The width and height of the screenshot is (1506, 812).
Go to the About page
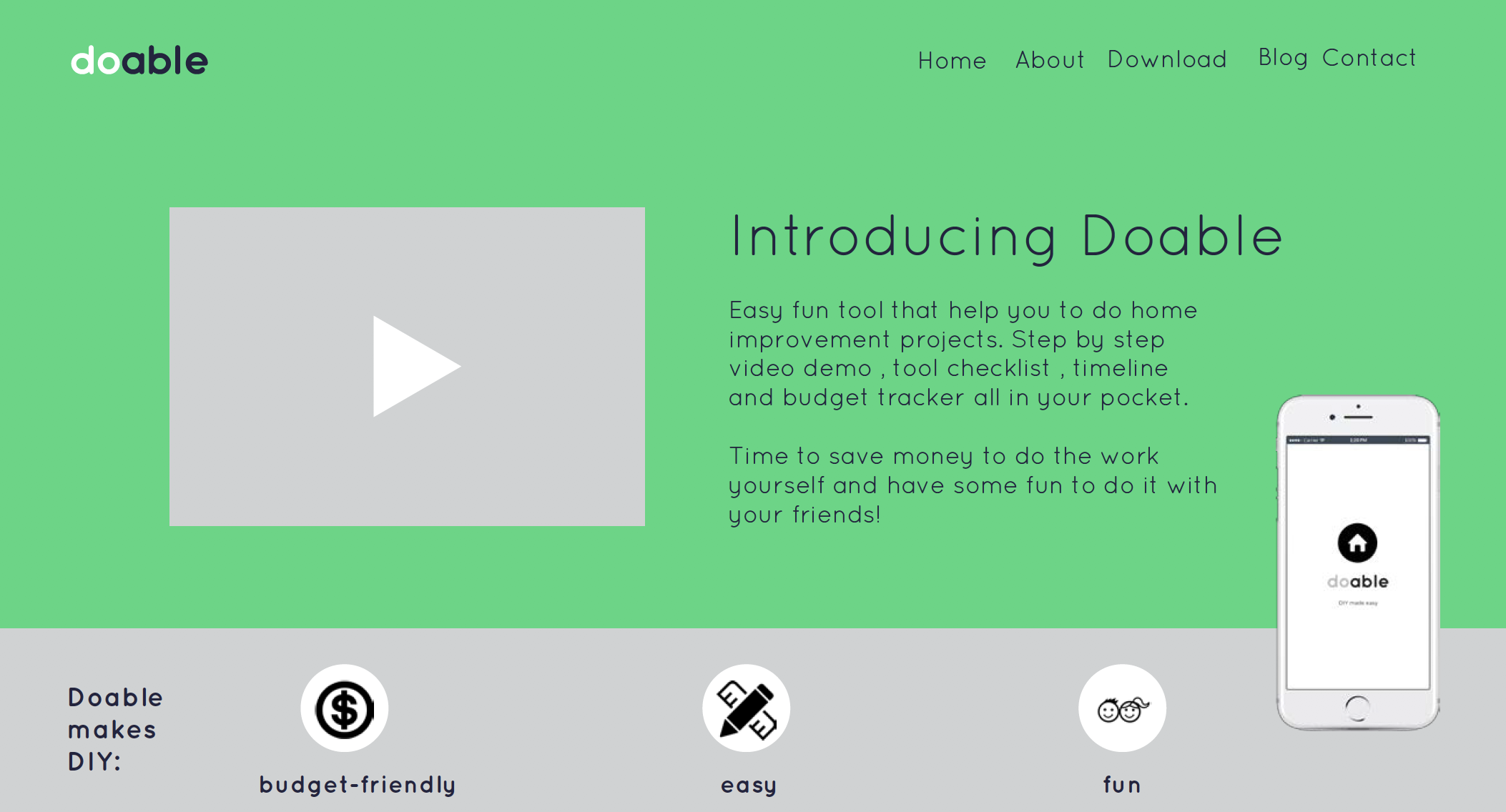(x=1050, y=60)
